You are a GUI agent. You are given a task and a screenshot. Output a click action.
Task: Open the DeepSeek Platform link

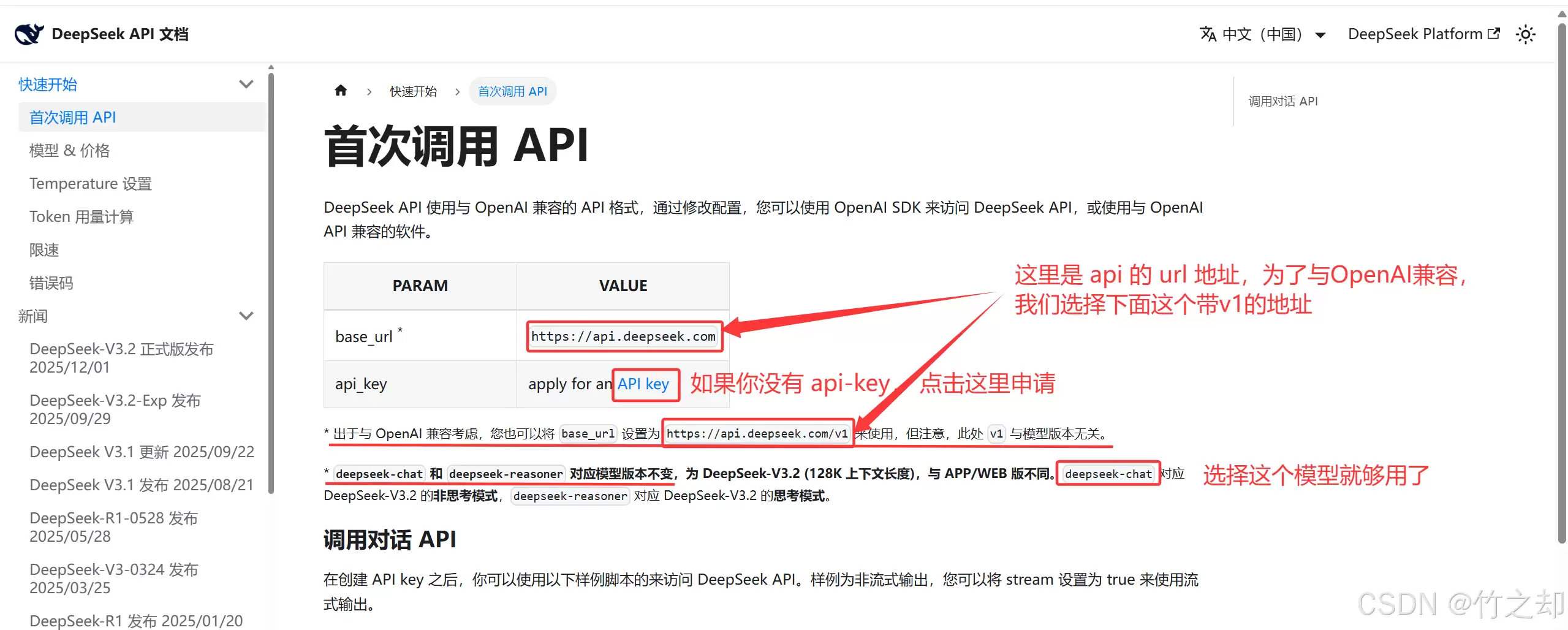pyautogui.click(x=1415, y=34)
